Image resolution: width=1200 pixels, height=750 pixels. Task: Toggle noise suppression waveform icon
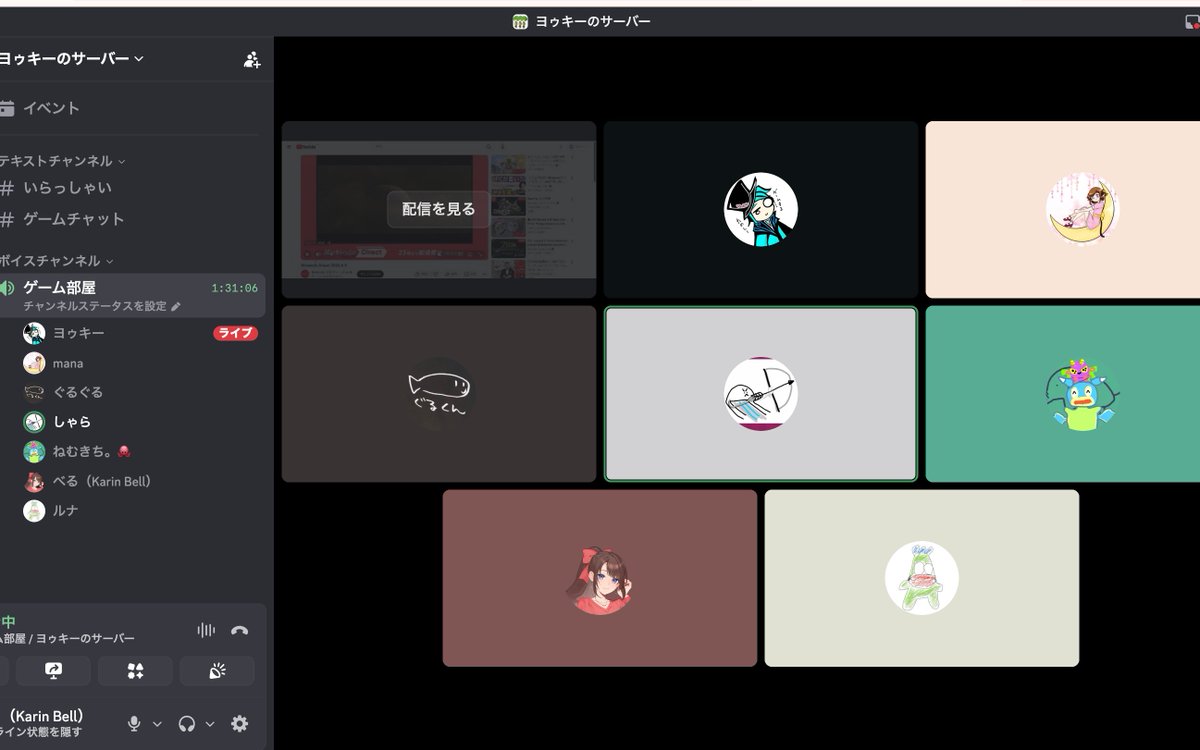tap(206, 630)
